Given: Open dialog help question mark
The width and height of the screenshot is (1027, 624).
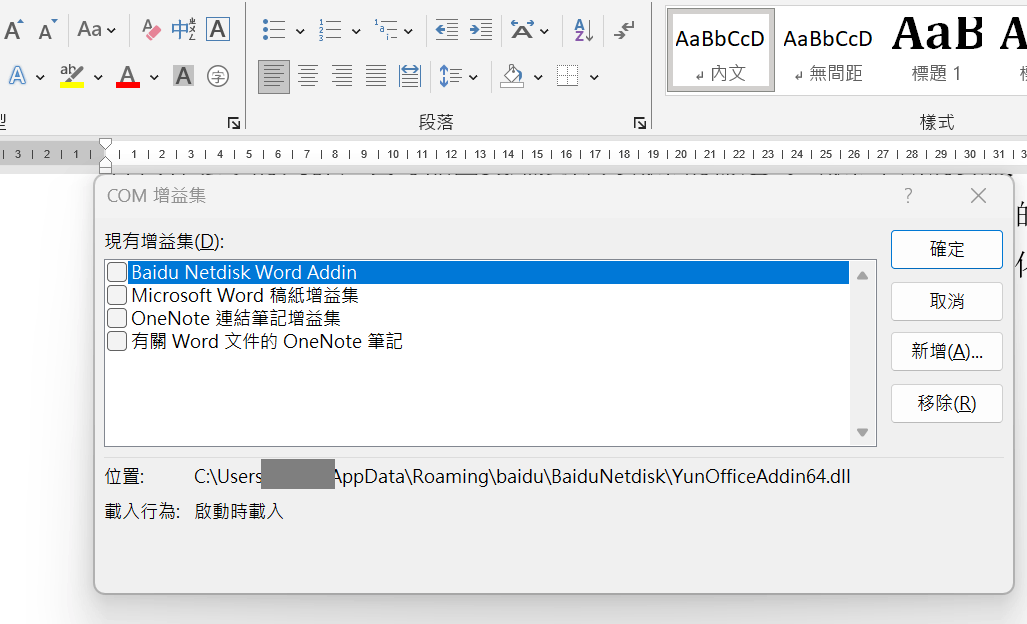Looking at the screenshot, I should pos(908,196).
